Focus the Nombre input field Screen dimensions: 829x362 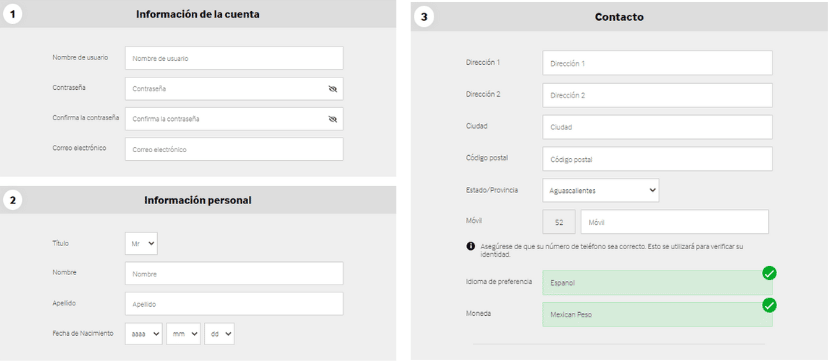point(234,274)
